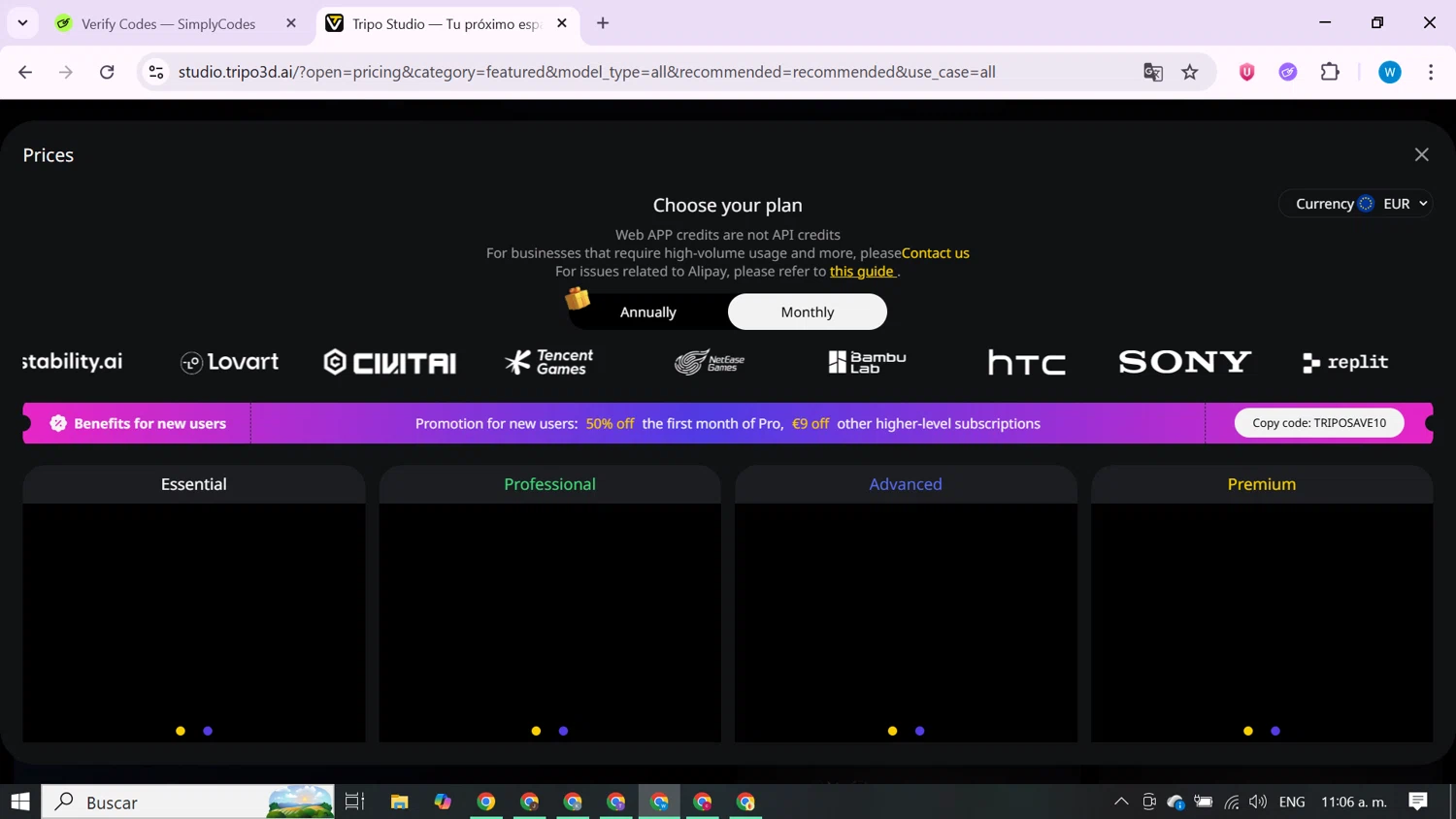Screen dimensions: 1456x819
Task: Select the Professional plan header
Action: click(x=549, y=484)
